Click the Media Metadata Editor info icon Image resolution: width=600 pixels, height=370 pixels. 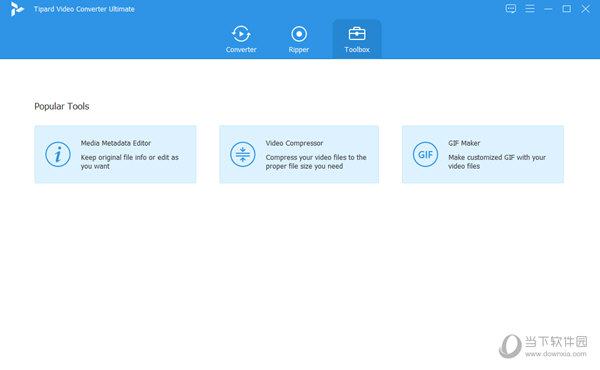58,154
